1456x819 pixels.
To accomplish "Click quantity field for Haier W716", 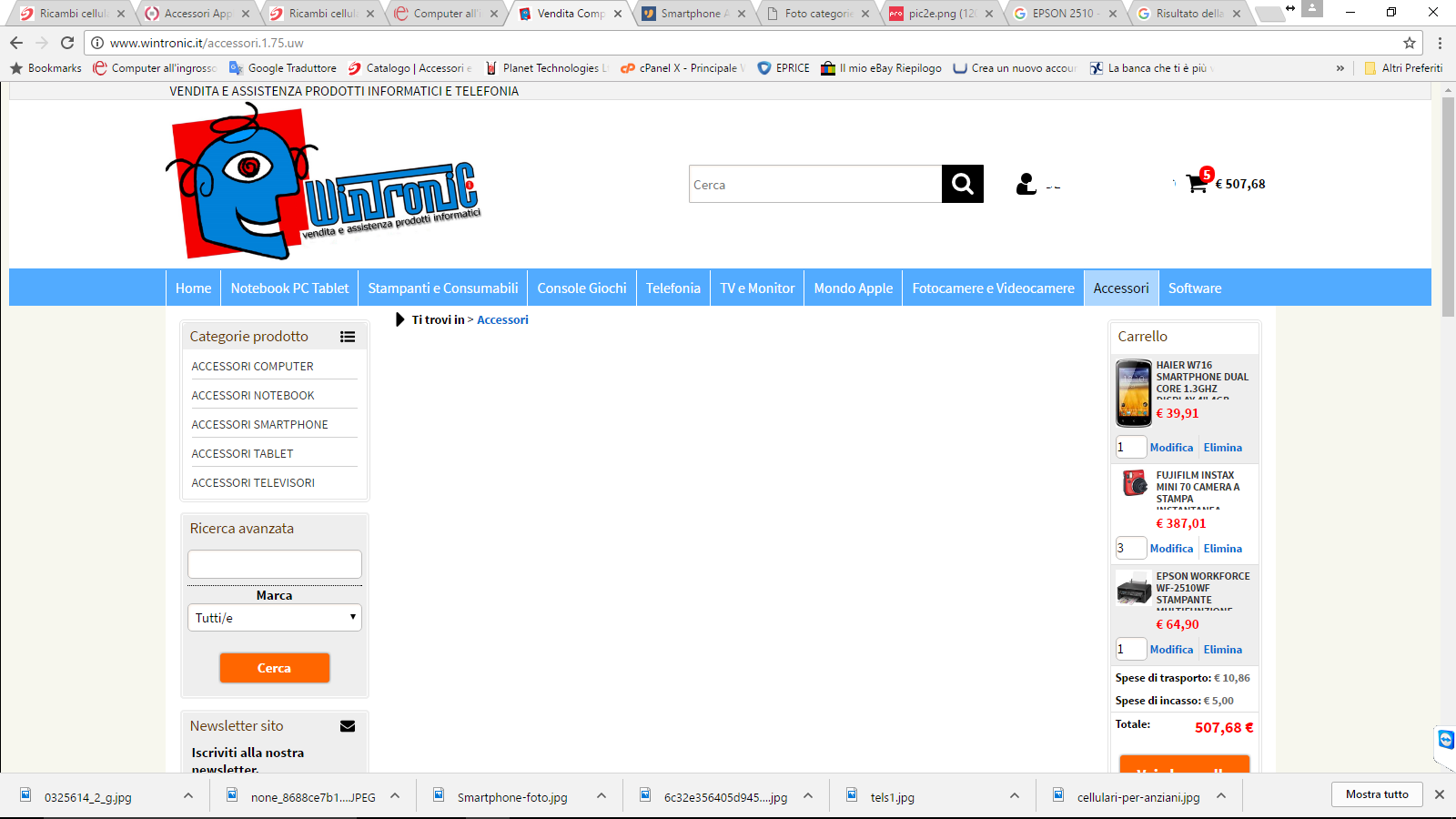I will (x=1131, y=447).
